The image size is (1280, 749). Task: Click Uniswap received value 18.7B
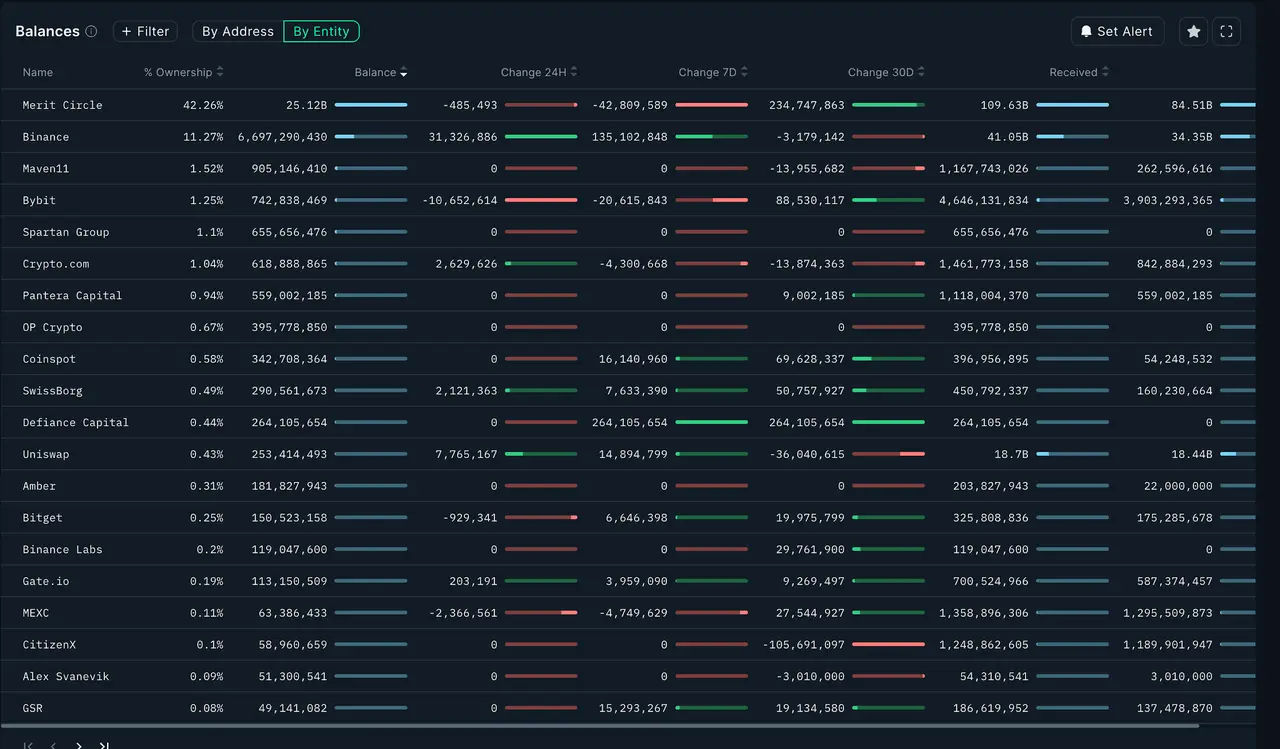1011,454
